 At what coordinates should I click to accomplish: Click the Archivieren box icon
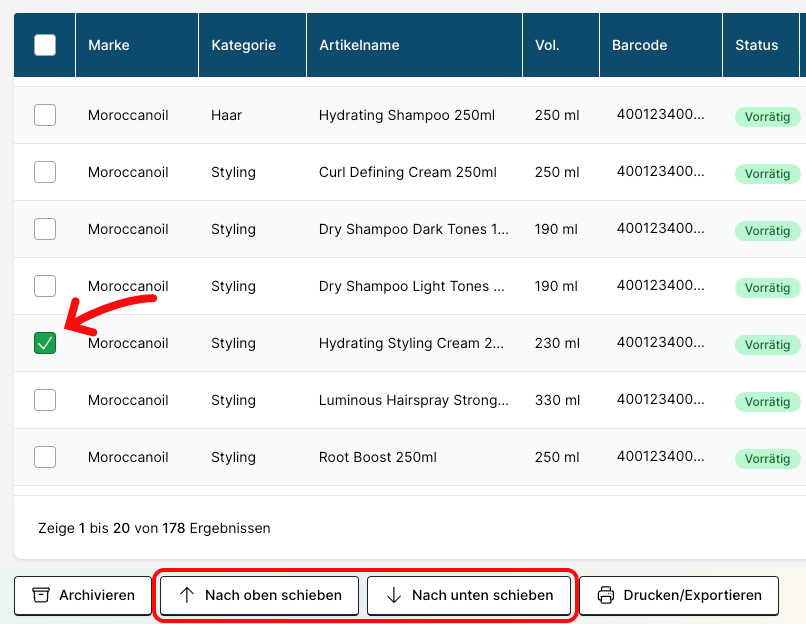[x=41, y=595]
